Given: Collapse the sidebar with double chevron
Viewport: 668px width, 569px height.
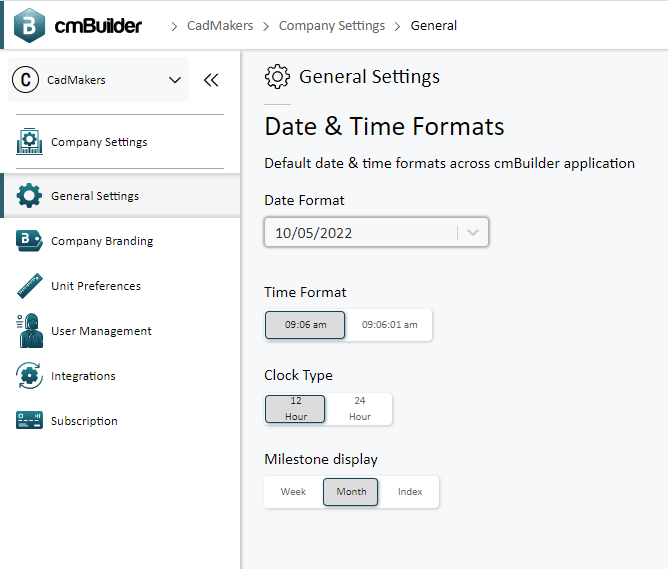Looking at the screenshot, I should (x=211, y=80).
